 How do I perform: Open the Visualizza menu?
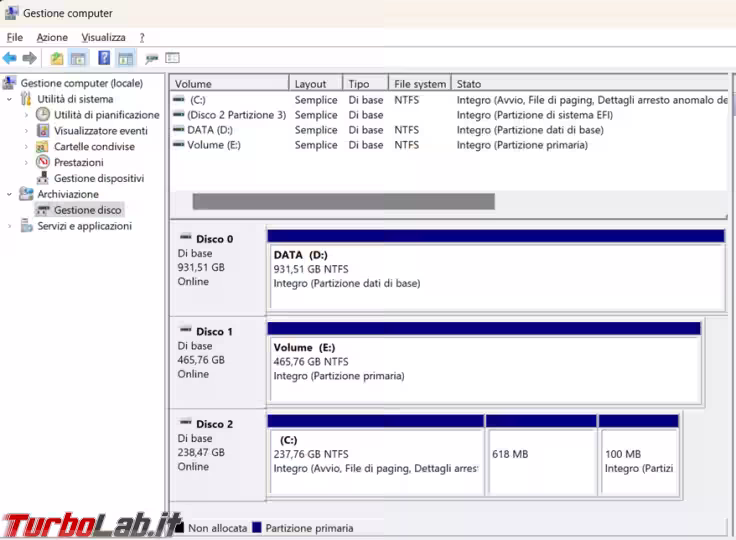pos(103,37)
